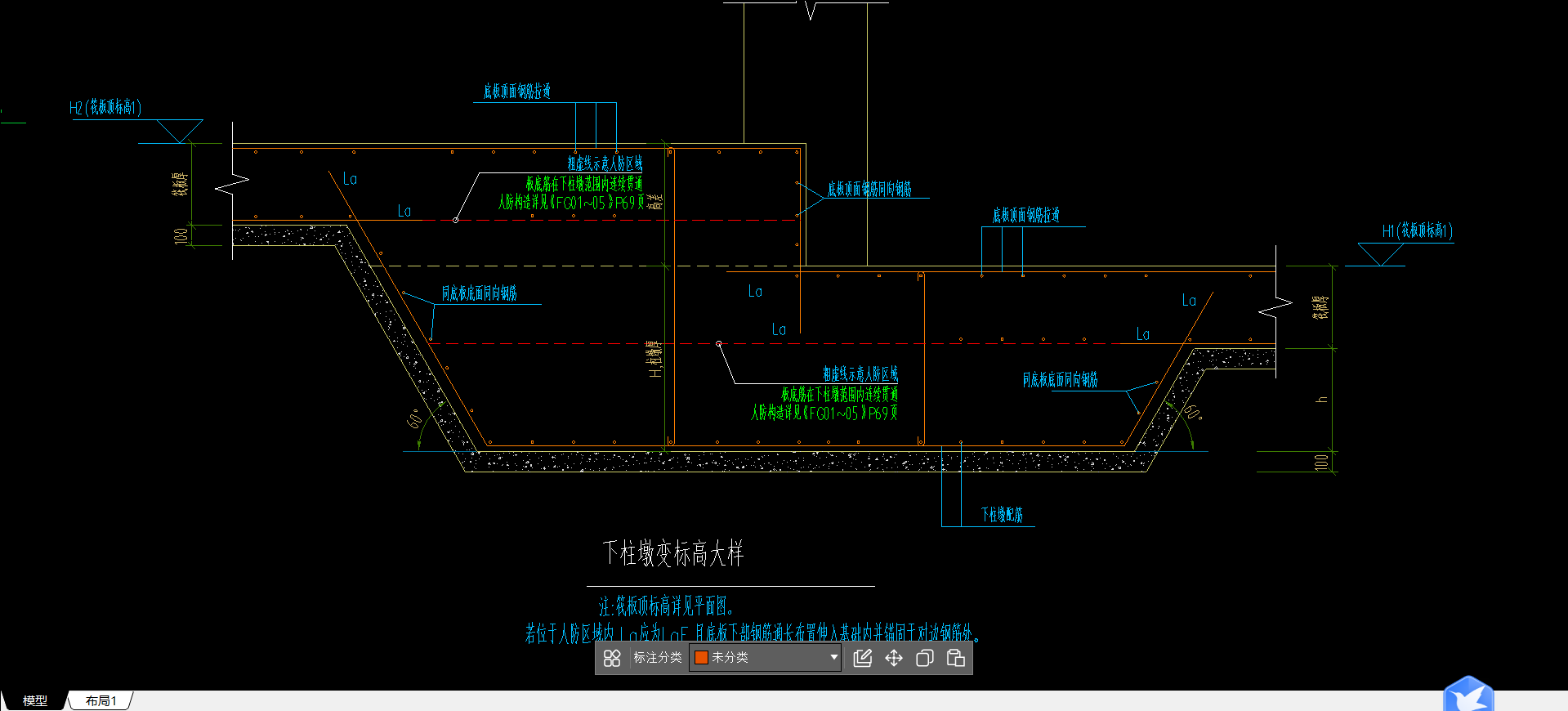The width and height of the screenshot is (1568, 711).
Task: Switch to the 模型 tab
Action: 34,701
